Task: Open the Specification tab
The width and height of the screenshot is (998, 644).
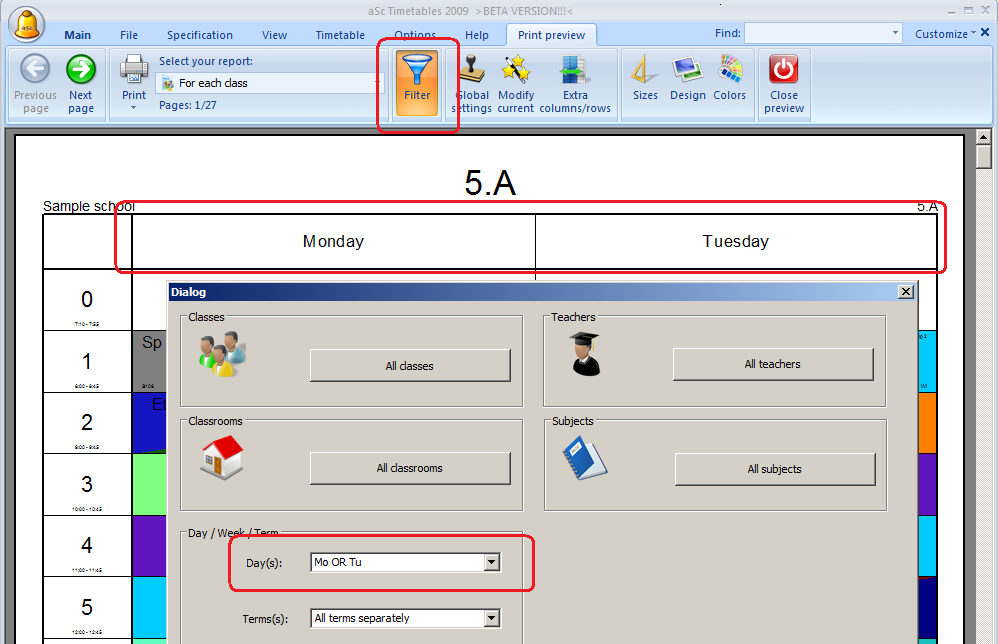Action: coord(200,35)
